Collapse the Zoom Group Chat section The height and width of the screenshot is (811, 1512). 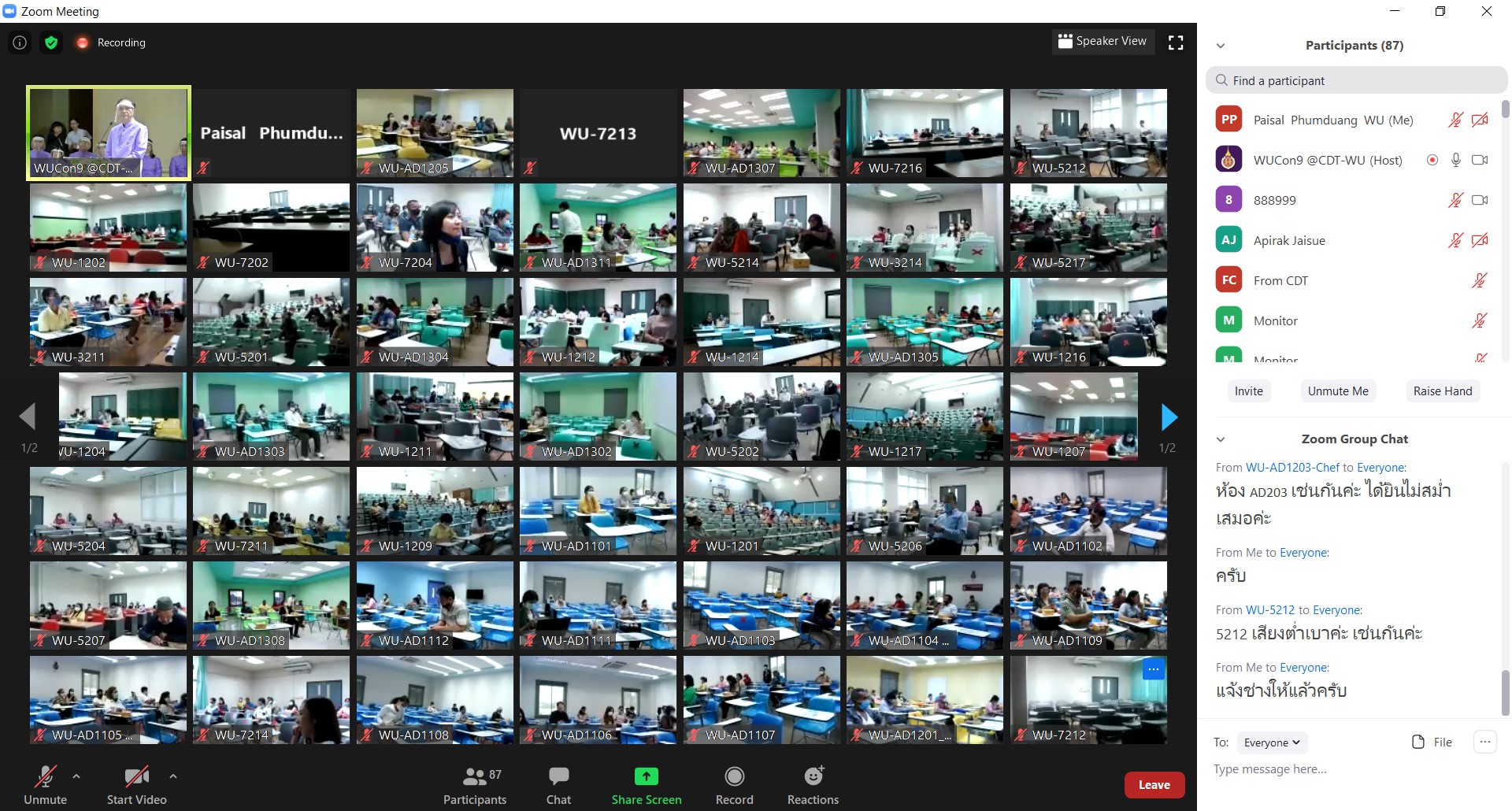pos(1221,439)
